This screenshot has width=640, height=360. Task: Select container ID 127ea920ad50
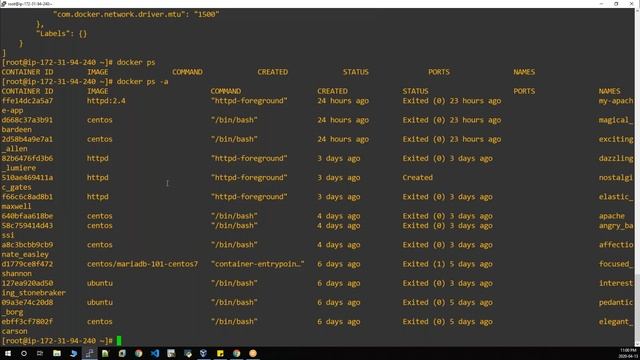pos(27,283)
